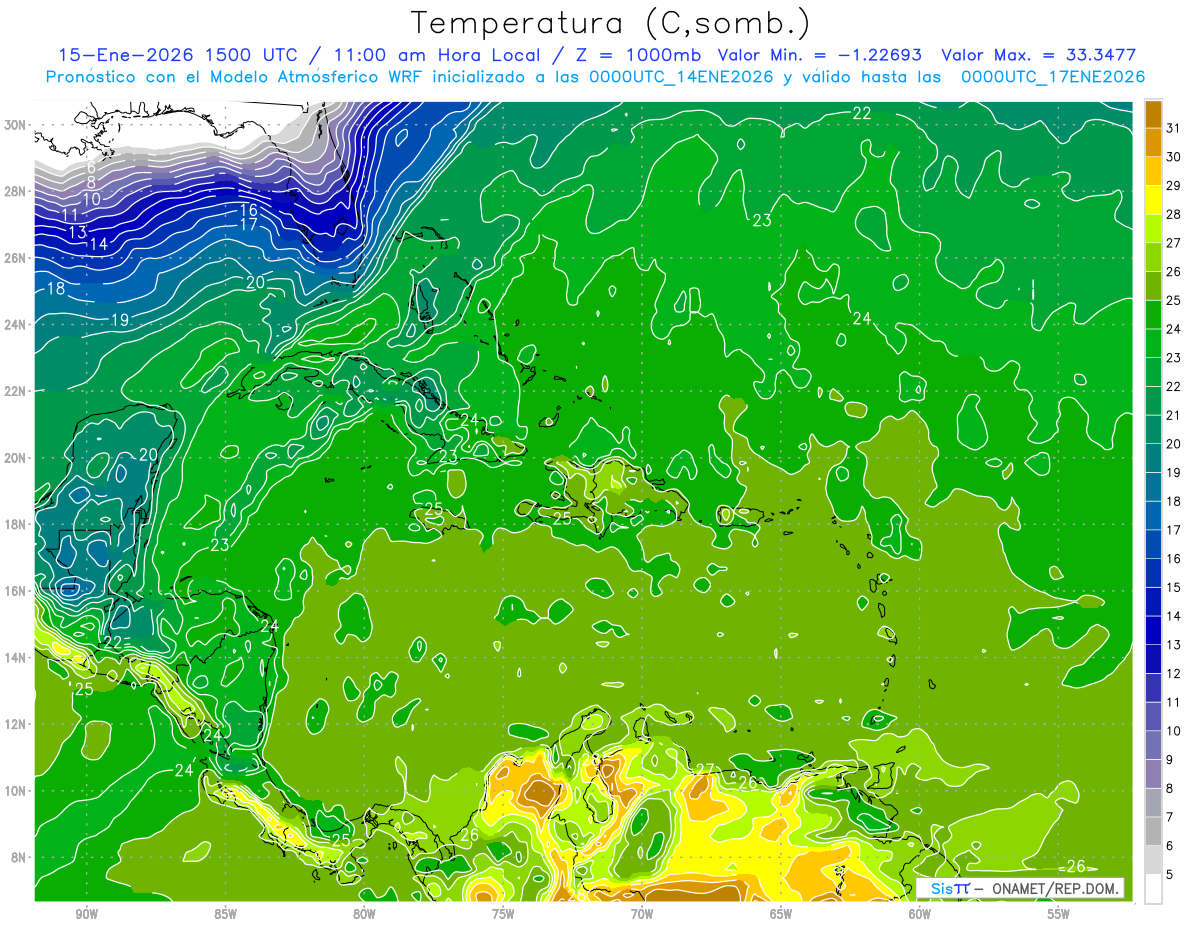
Task: Click the 30N latitude label
Action: (x=15, y=125)
